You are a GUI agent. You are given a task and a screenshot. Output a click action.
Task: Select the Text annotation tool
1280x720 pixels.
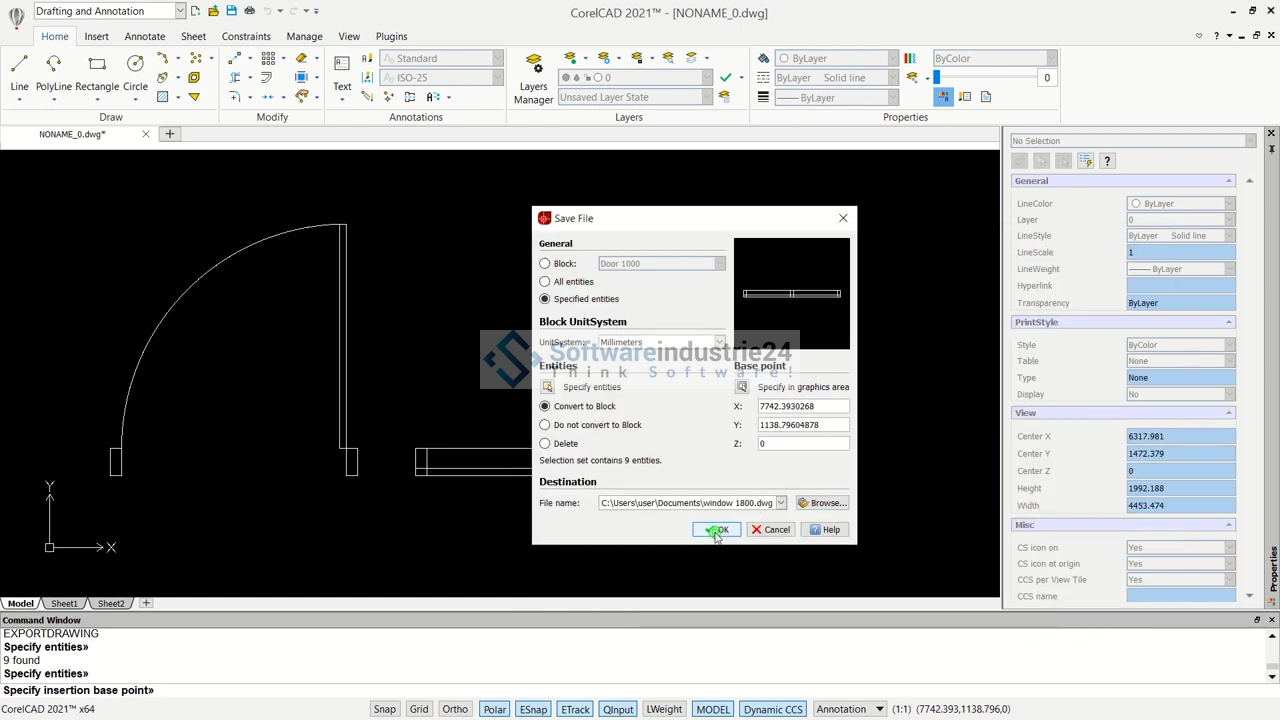(x=342, y=73)
